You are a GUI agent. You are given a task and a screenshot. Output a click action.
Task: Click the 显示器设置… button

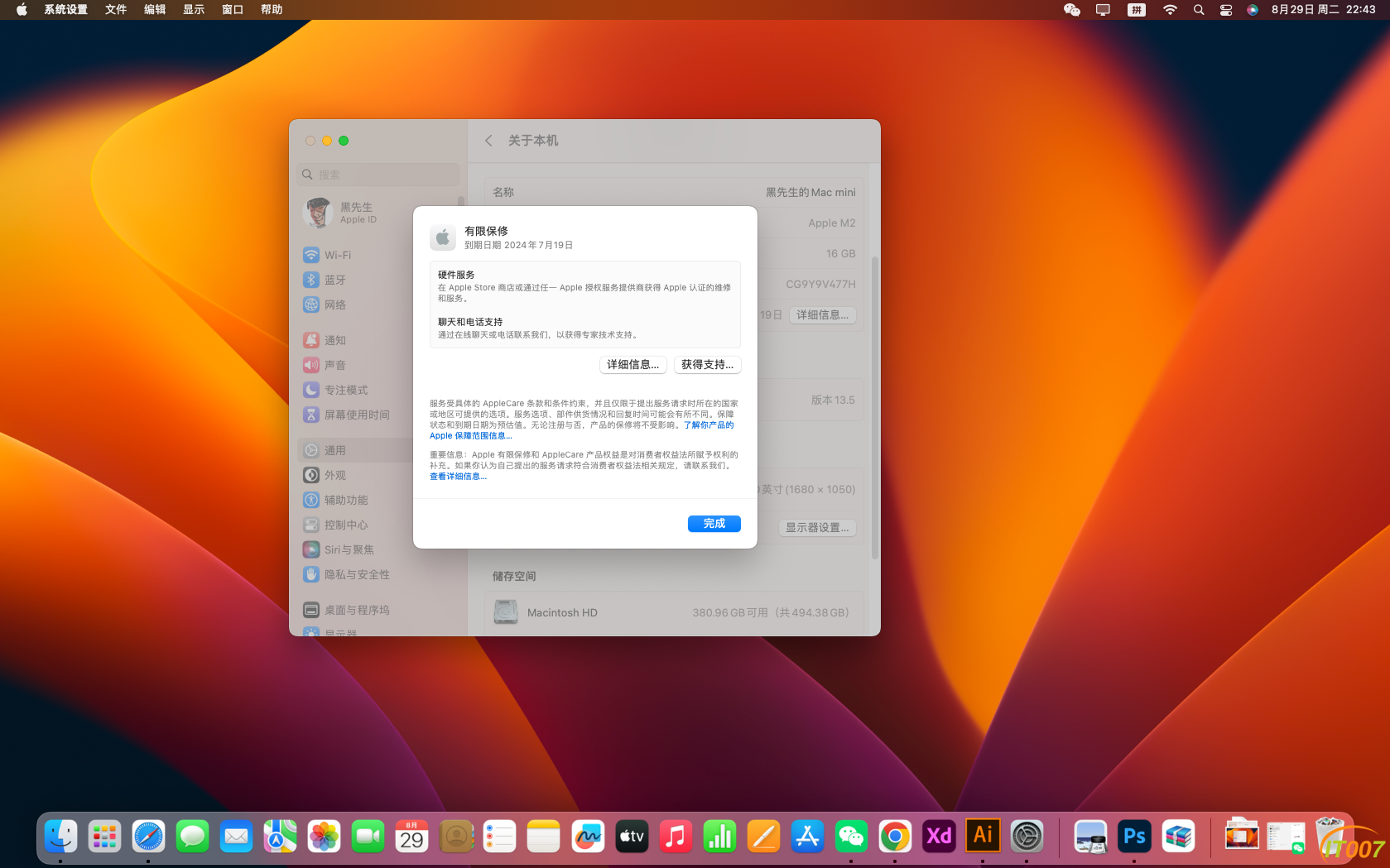point(817,528)
